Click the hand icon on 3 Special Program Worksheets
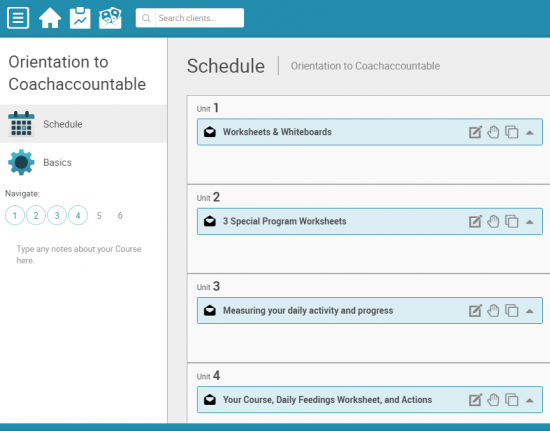The image size is (550, 431). coord(493,222)
